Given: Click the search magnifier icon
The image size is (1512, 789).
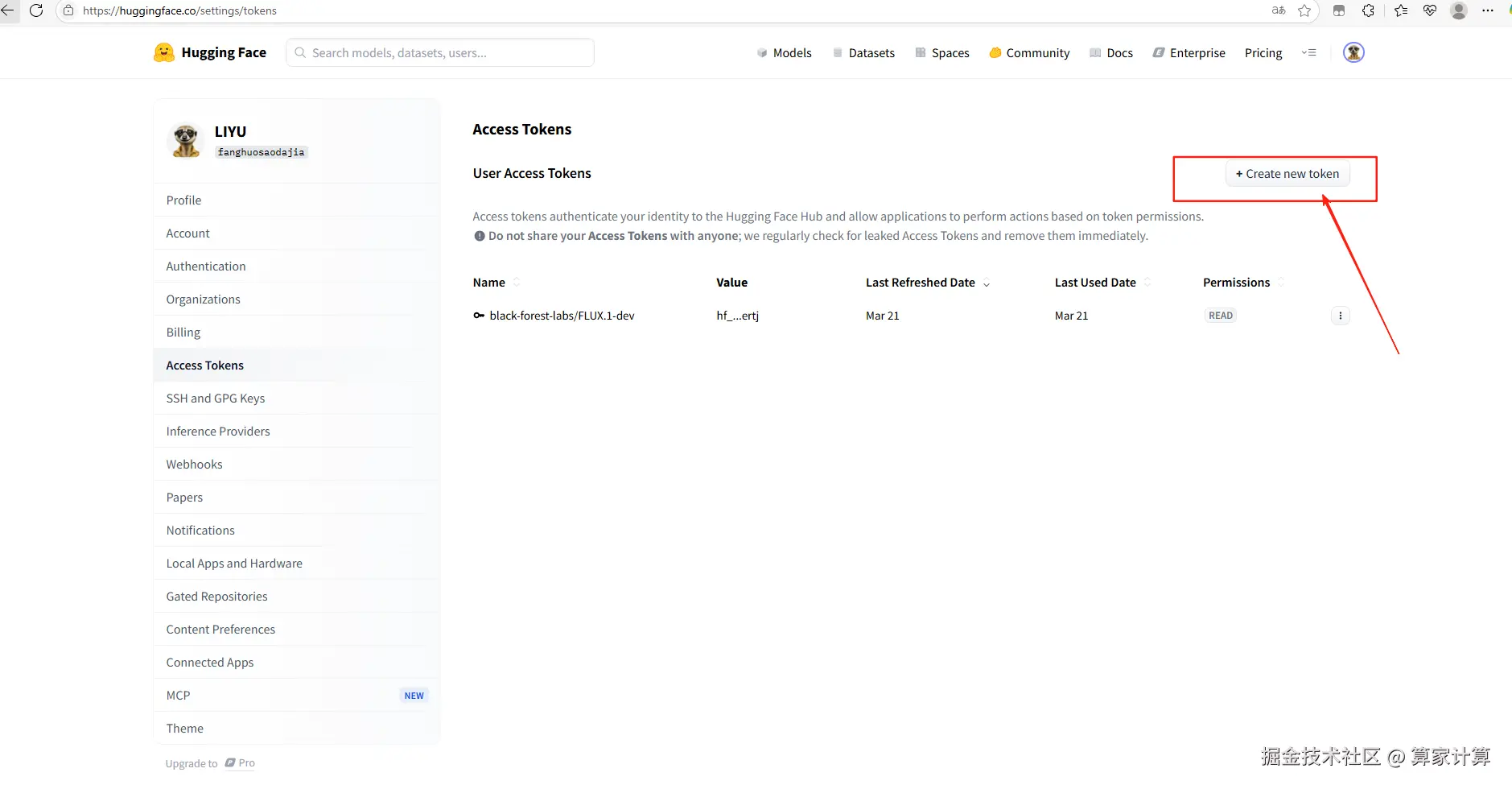Looking at the screenshot, I should tap(300, 52).
